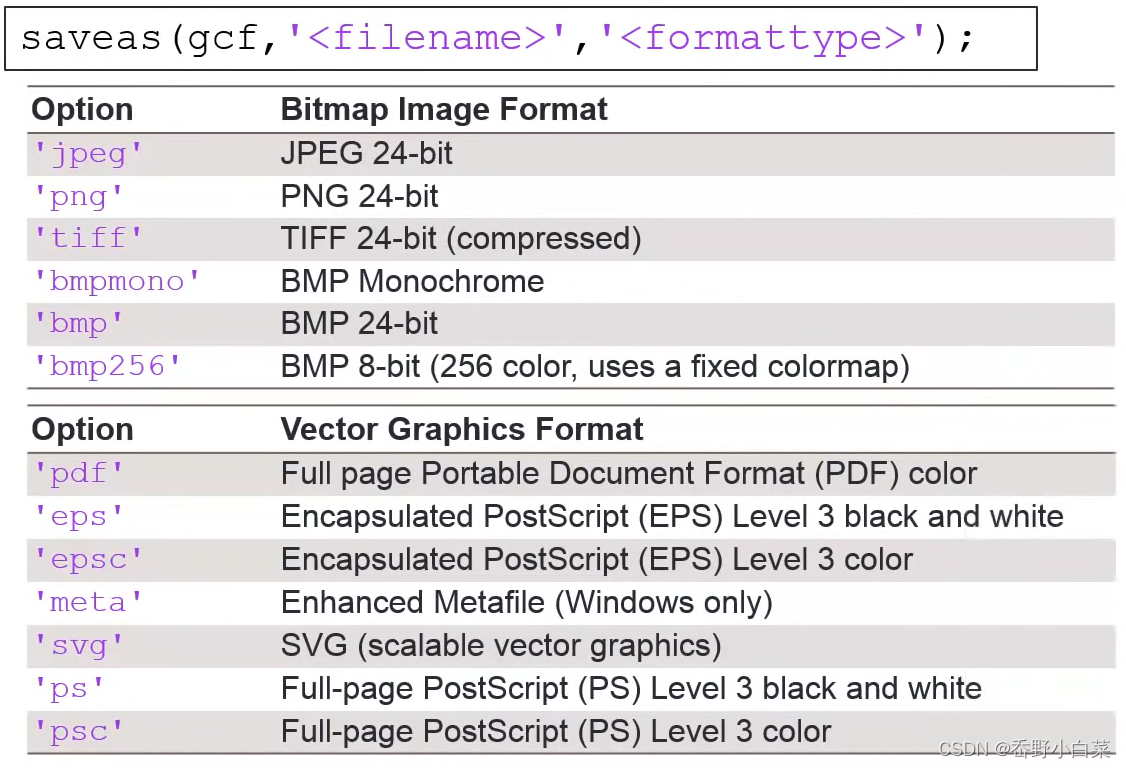Select the 'png' option cell
This screenshot has height=768, width=1126.
click(x=78, y=196)
